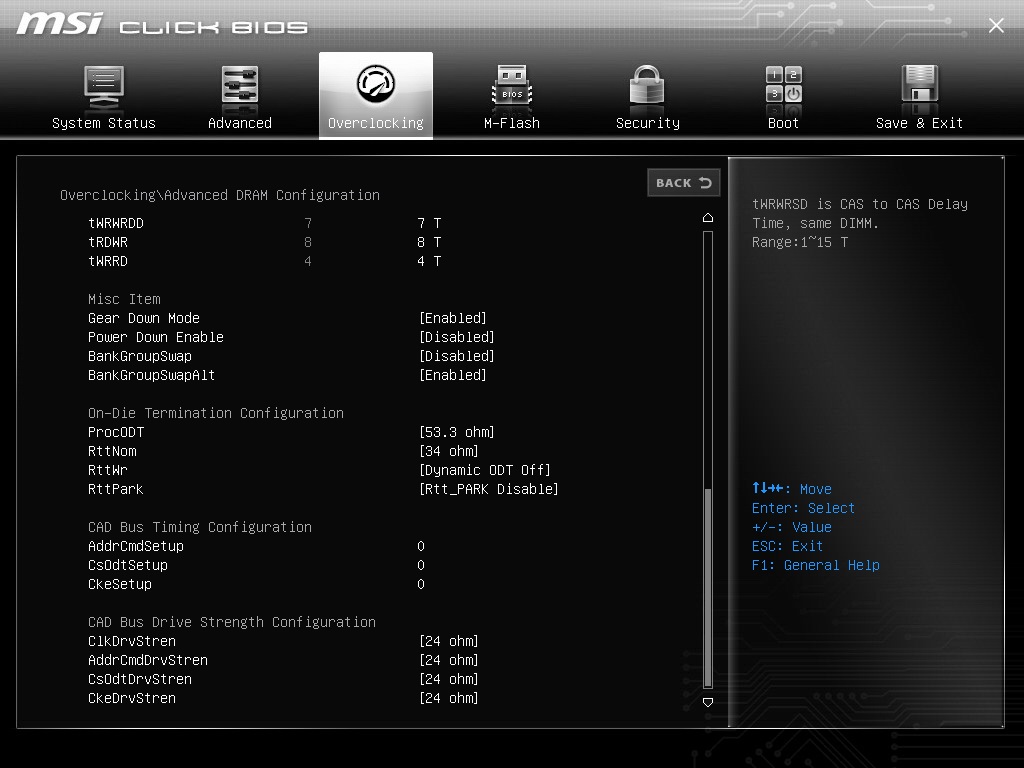Image resolution: width=1024 pixels, height=768 pixels.
Task: Click the CsOdtSetup label
Action: 128,565
